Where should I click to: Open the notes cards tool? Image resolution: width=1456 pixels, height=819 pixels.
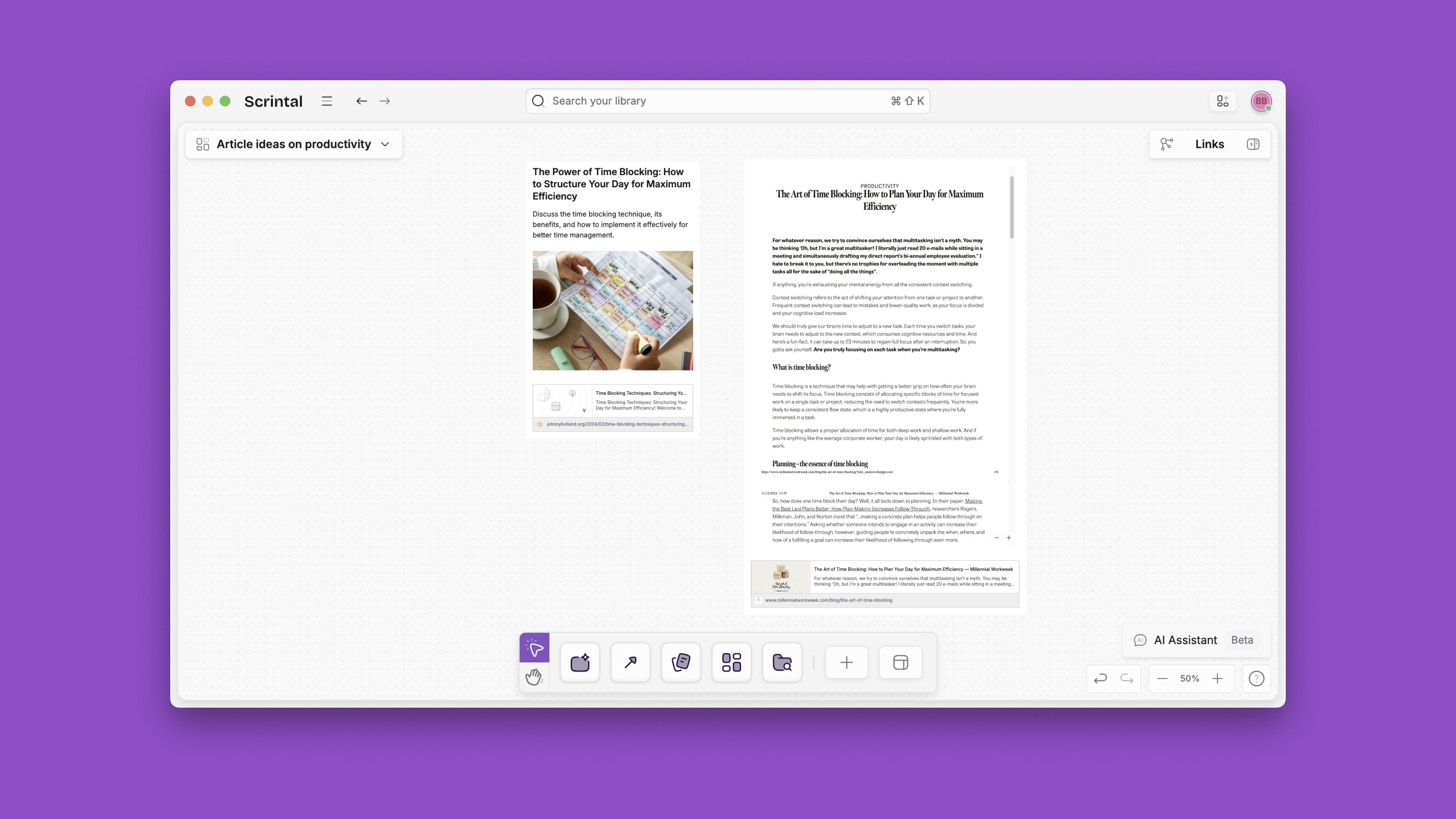681,662
